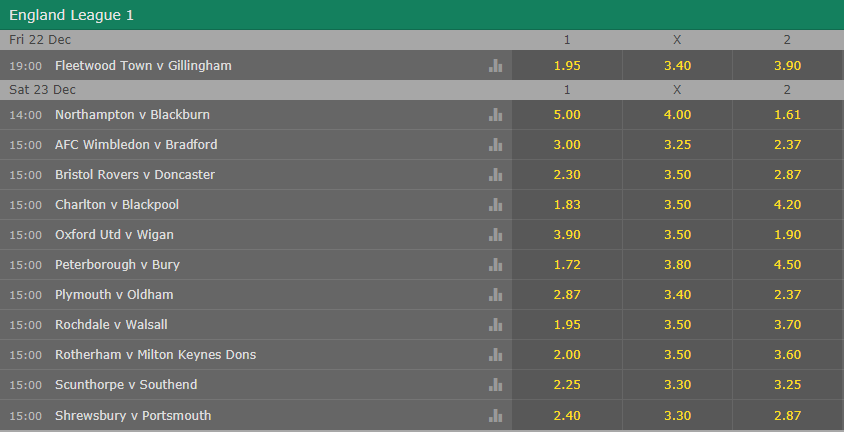Show statistics for Peterborough v Bury
The image size is (844, 432).
click(495, 265)
